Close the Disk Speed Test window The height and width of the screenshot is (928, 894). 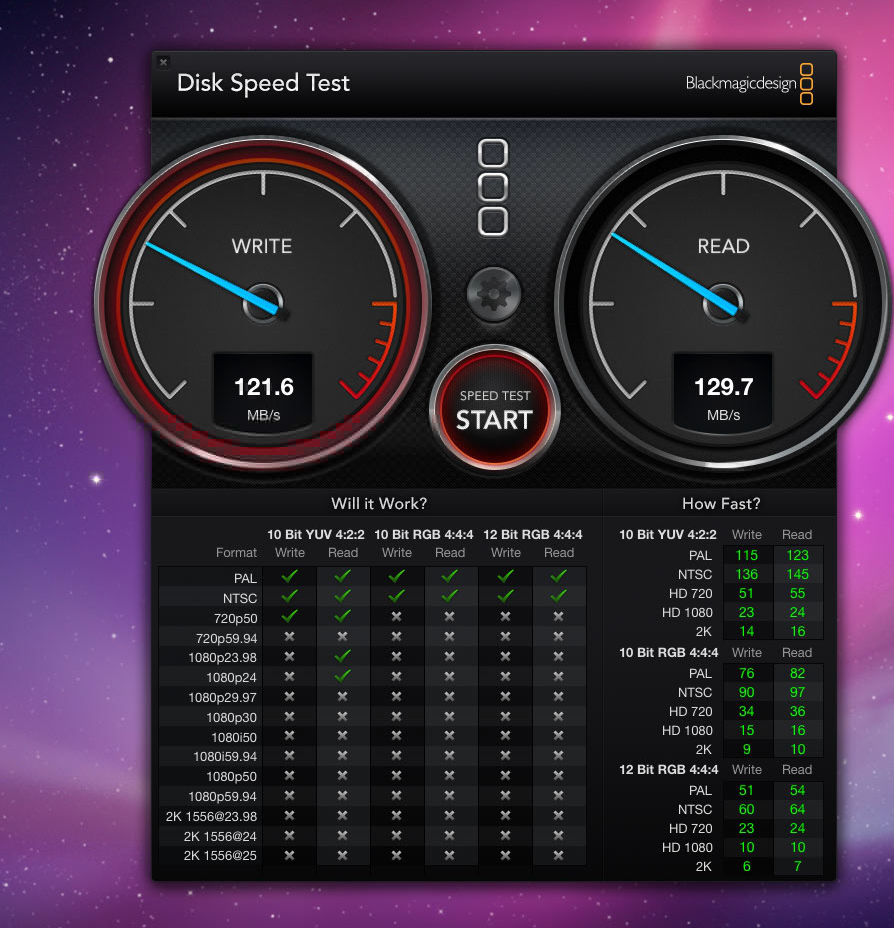164,62
